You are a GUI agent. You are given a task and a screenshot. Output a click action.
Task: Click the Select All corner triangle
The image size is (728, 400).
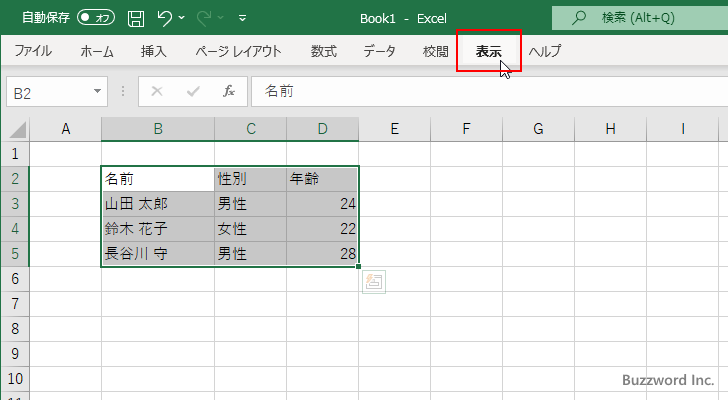[16, 129]
